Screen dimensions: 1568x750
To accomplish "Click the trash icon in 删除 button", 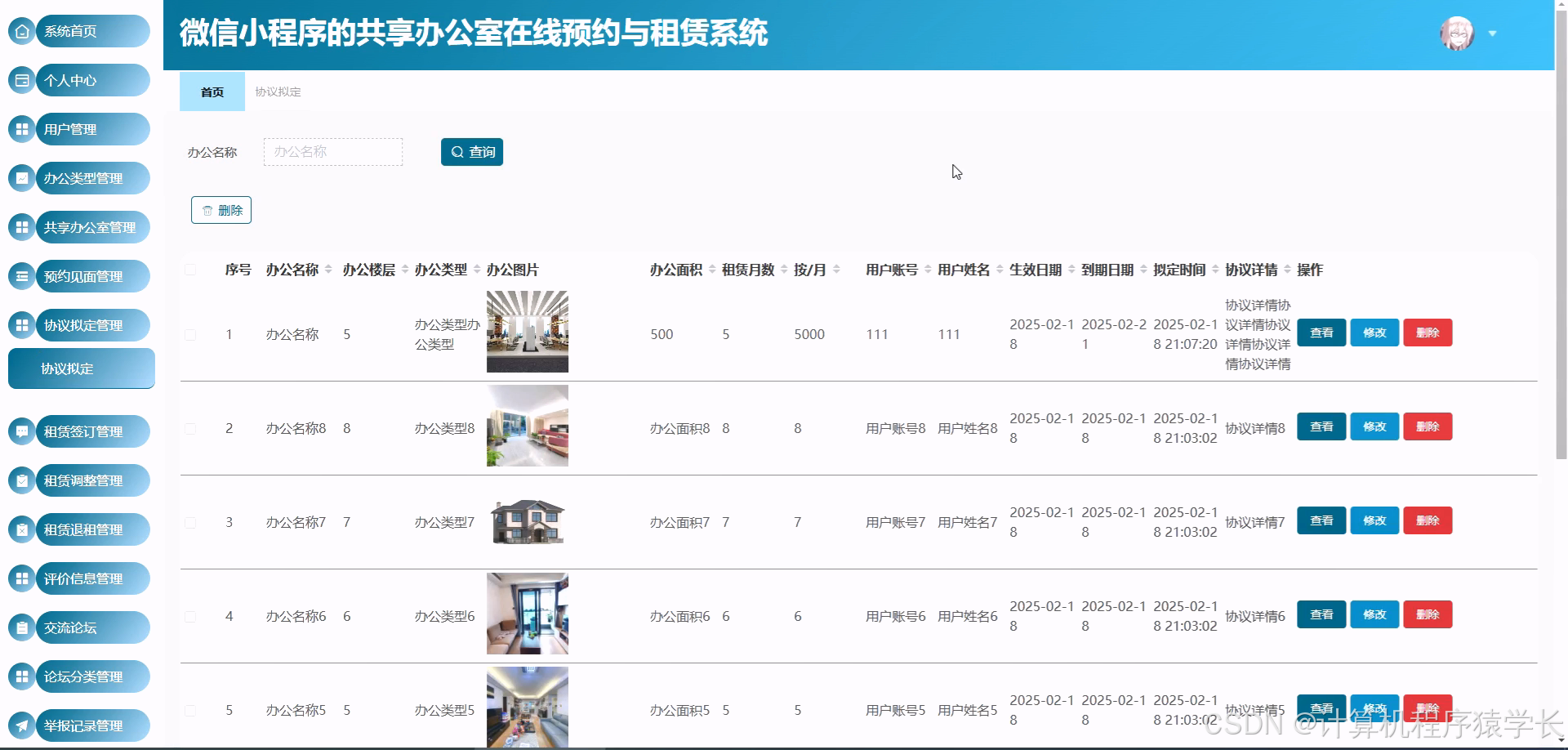I will [x=207, y=210].
